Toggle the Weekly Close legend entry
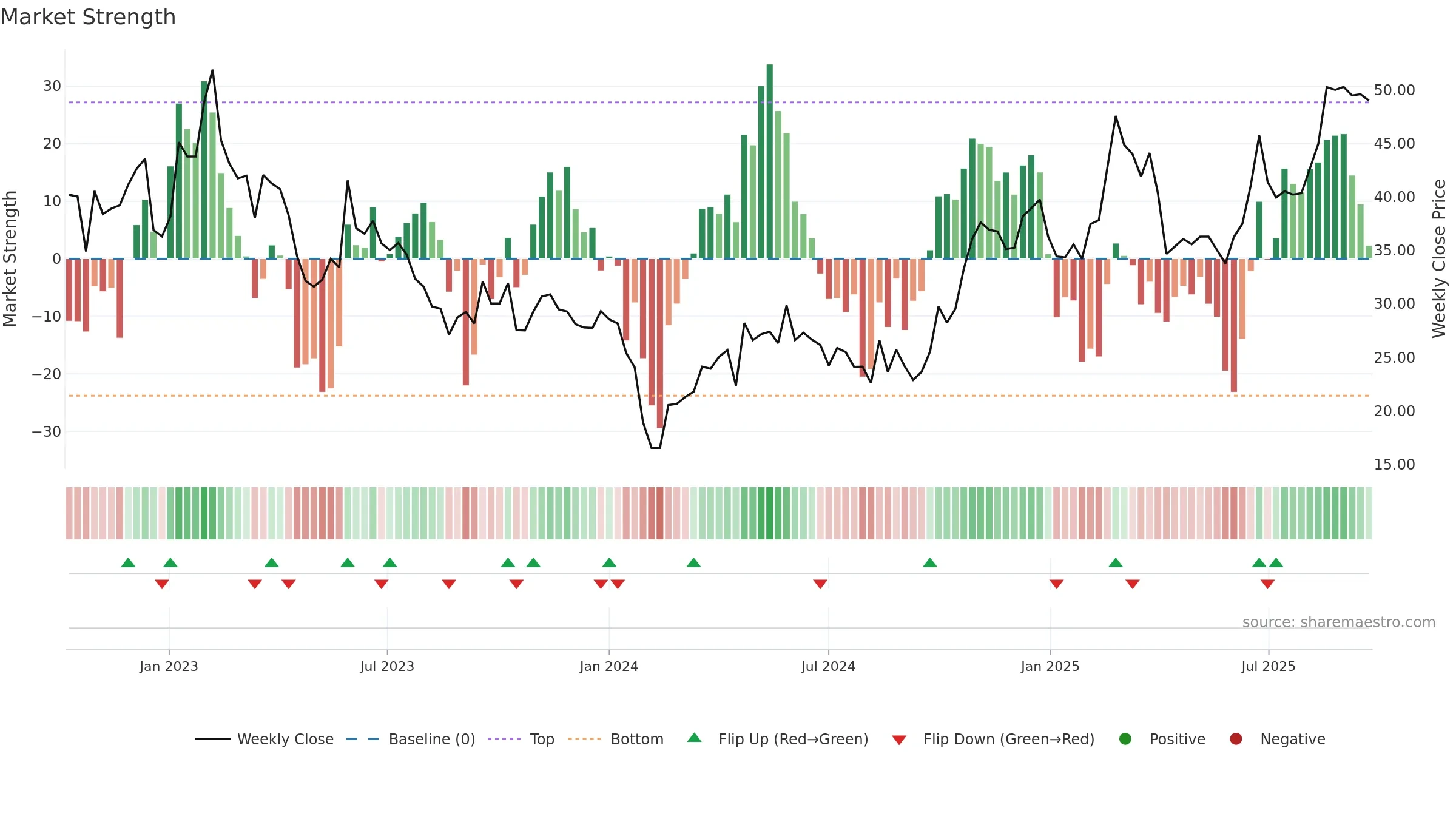 point(265,739)
